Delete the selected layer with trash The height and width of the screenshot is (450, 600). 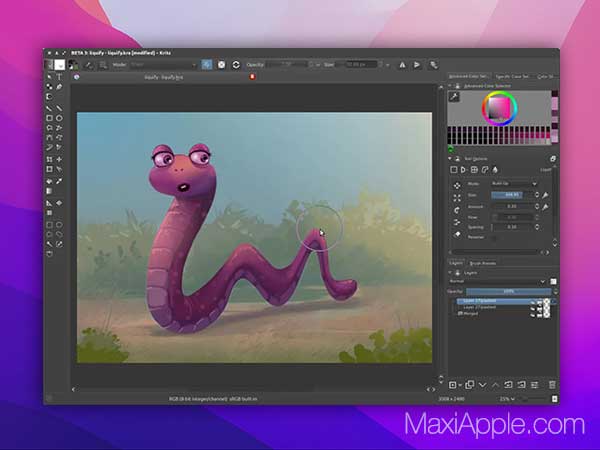click(552, 385)
